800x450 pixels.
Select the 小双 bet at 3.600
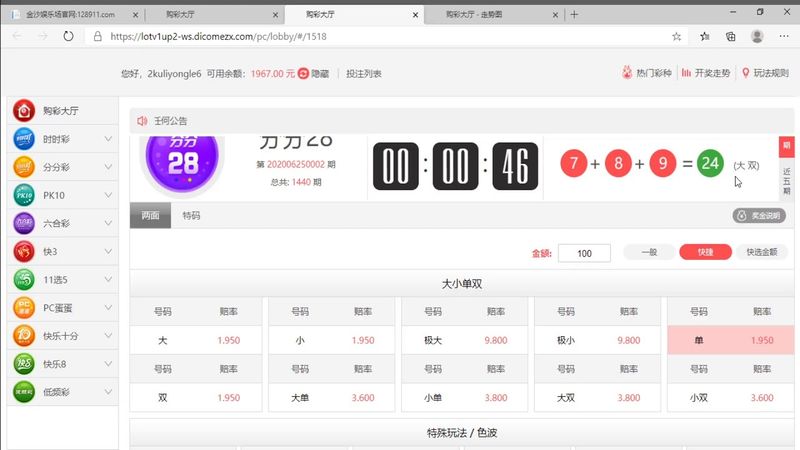coord(731,397)
